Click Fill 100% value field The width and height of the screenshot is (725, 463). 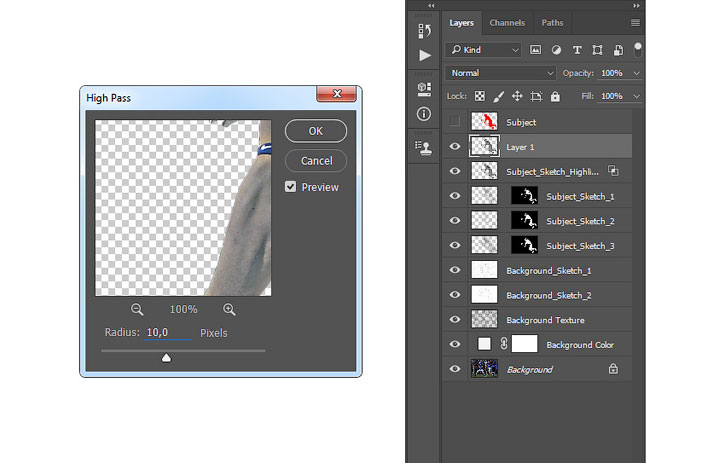(x=614, y=96)
